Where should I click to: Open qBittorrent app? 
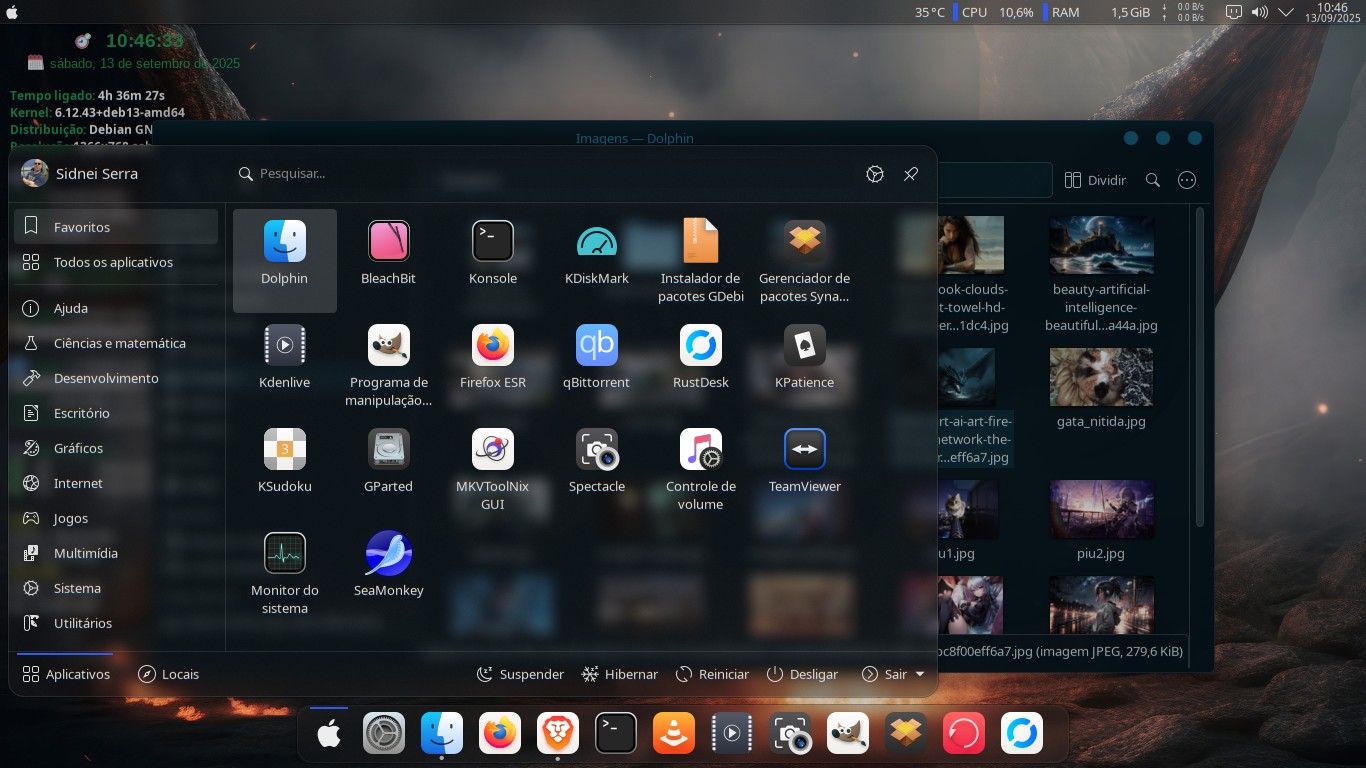(597, 364)
